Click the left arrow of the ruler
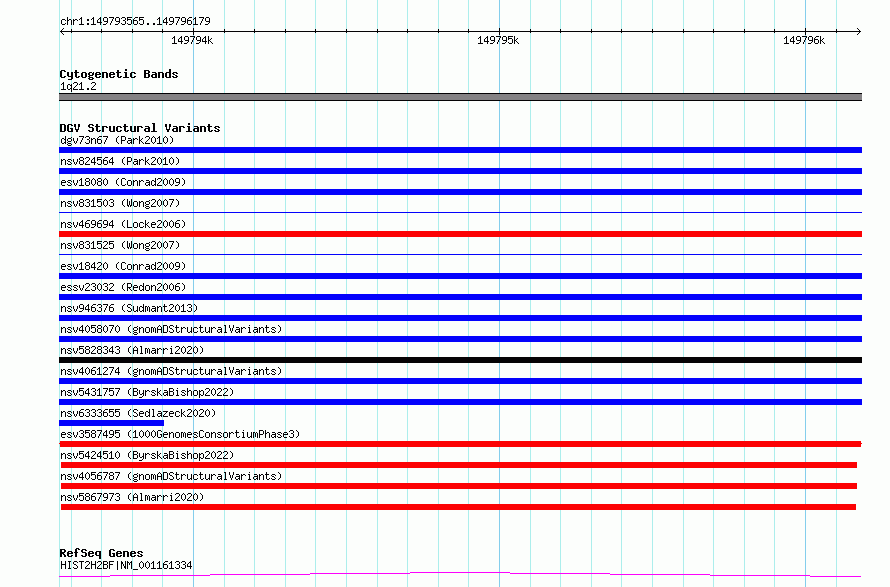 62,31
